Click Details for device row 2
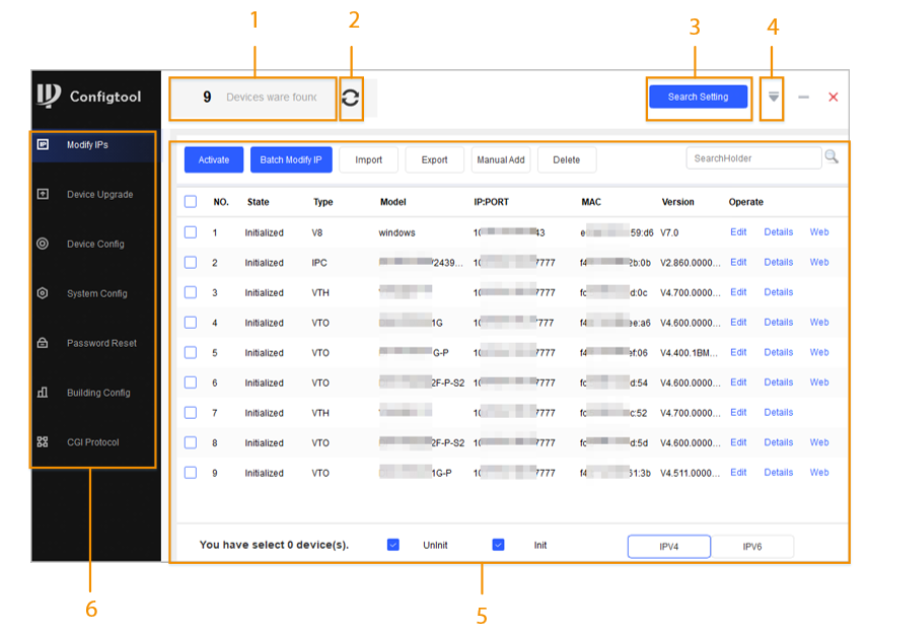 click(779, 262)
